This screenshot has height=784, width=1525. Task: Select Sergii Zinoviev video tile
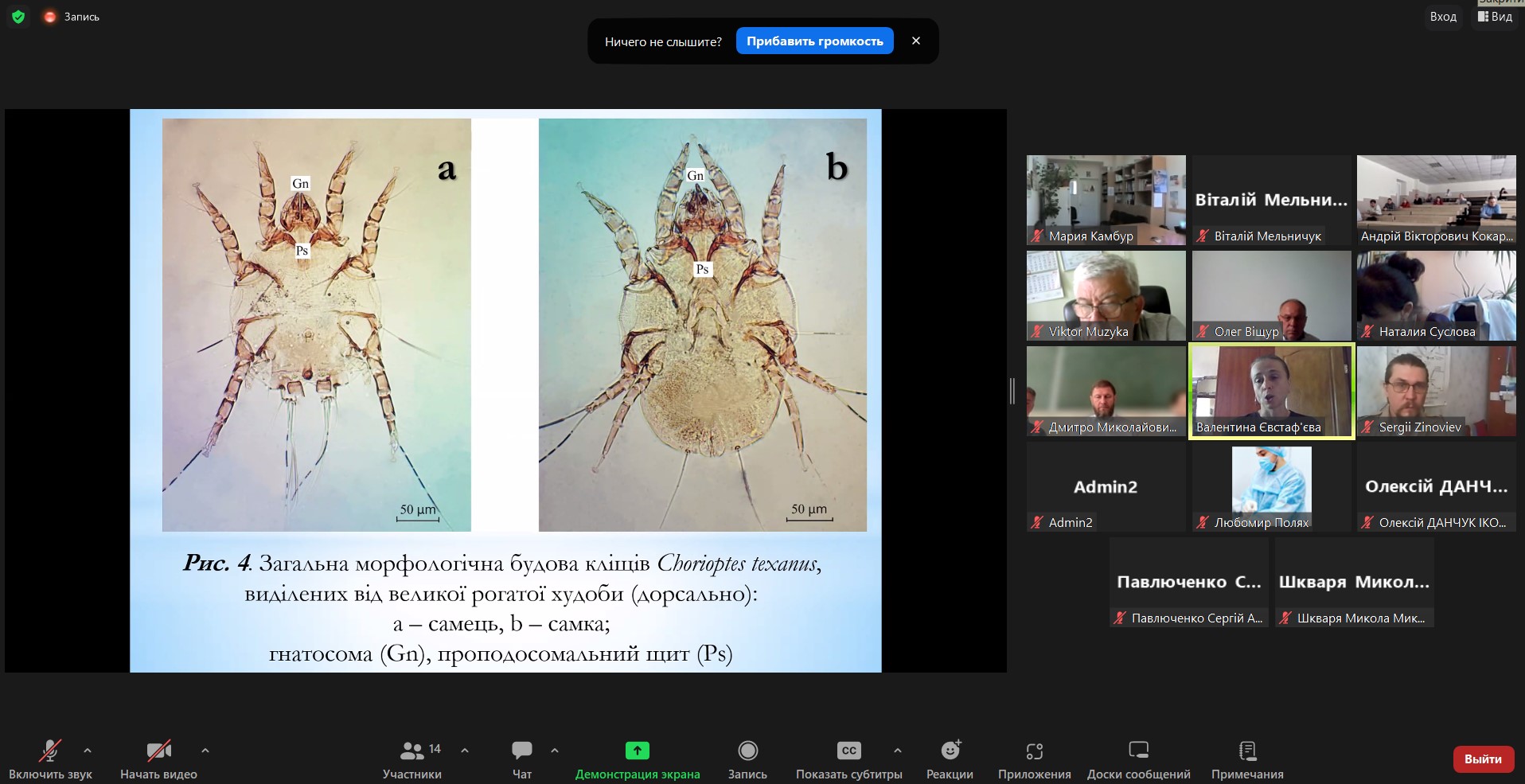[x=1437, y=391]
